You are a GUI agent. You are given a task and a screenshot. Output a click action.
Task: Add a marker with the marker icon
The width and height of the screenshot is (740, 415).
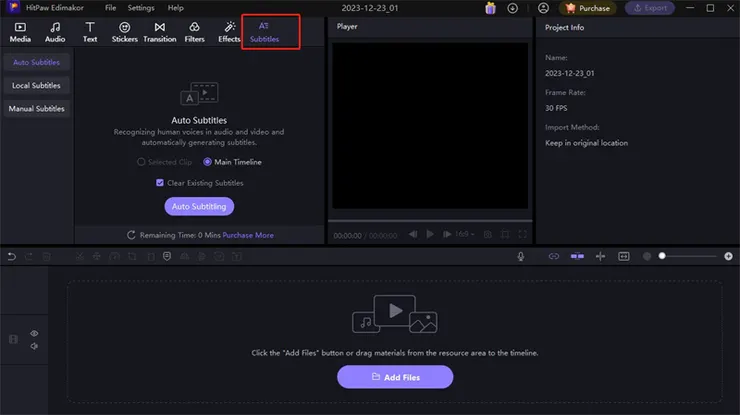(167, 256)
